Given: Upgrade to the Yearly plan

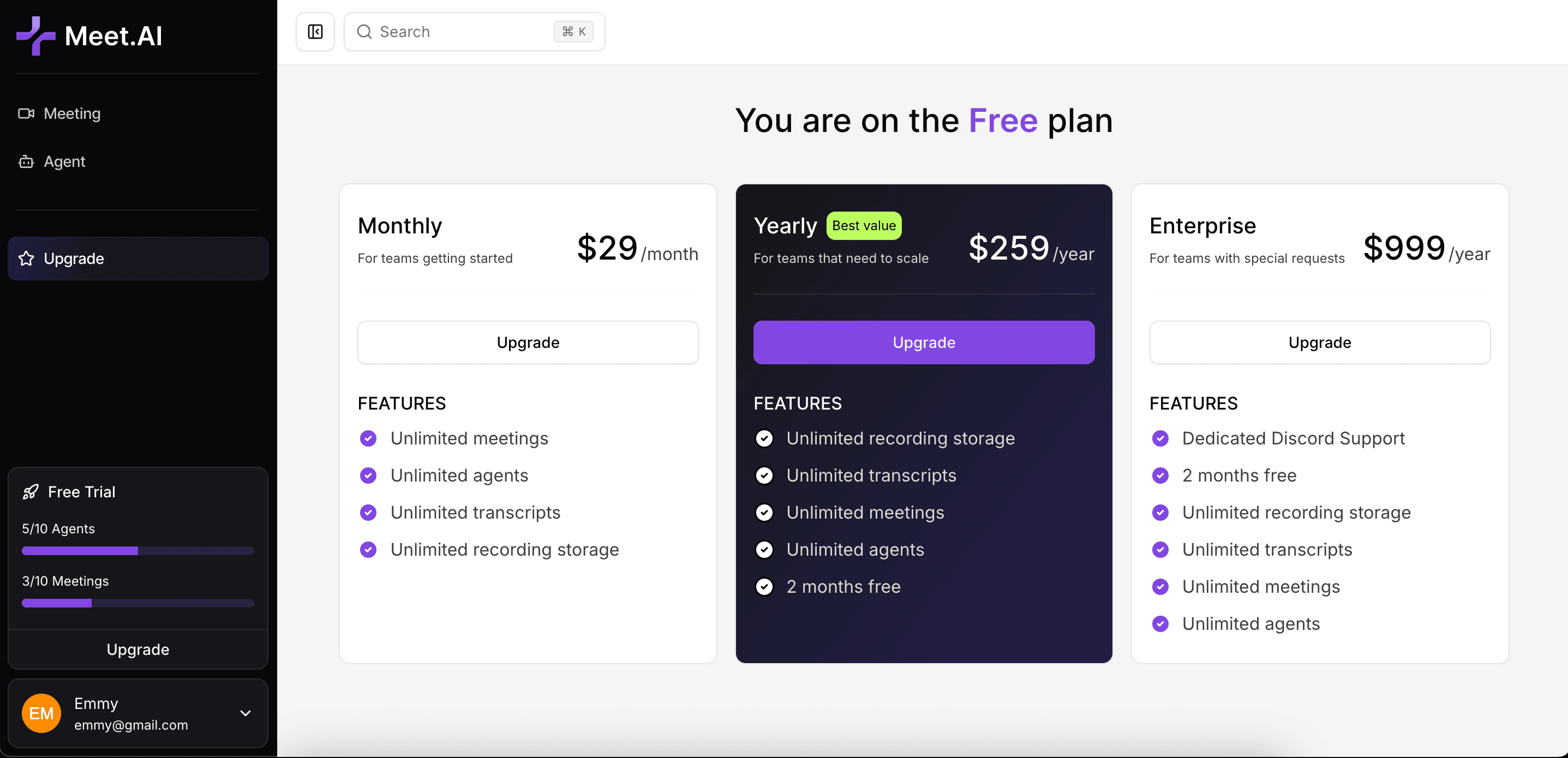Looking at the screenshot, I should click(923, 342).
